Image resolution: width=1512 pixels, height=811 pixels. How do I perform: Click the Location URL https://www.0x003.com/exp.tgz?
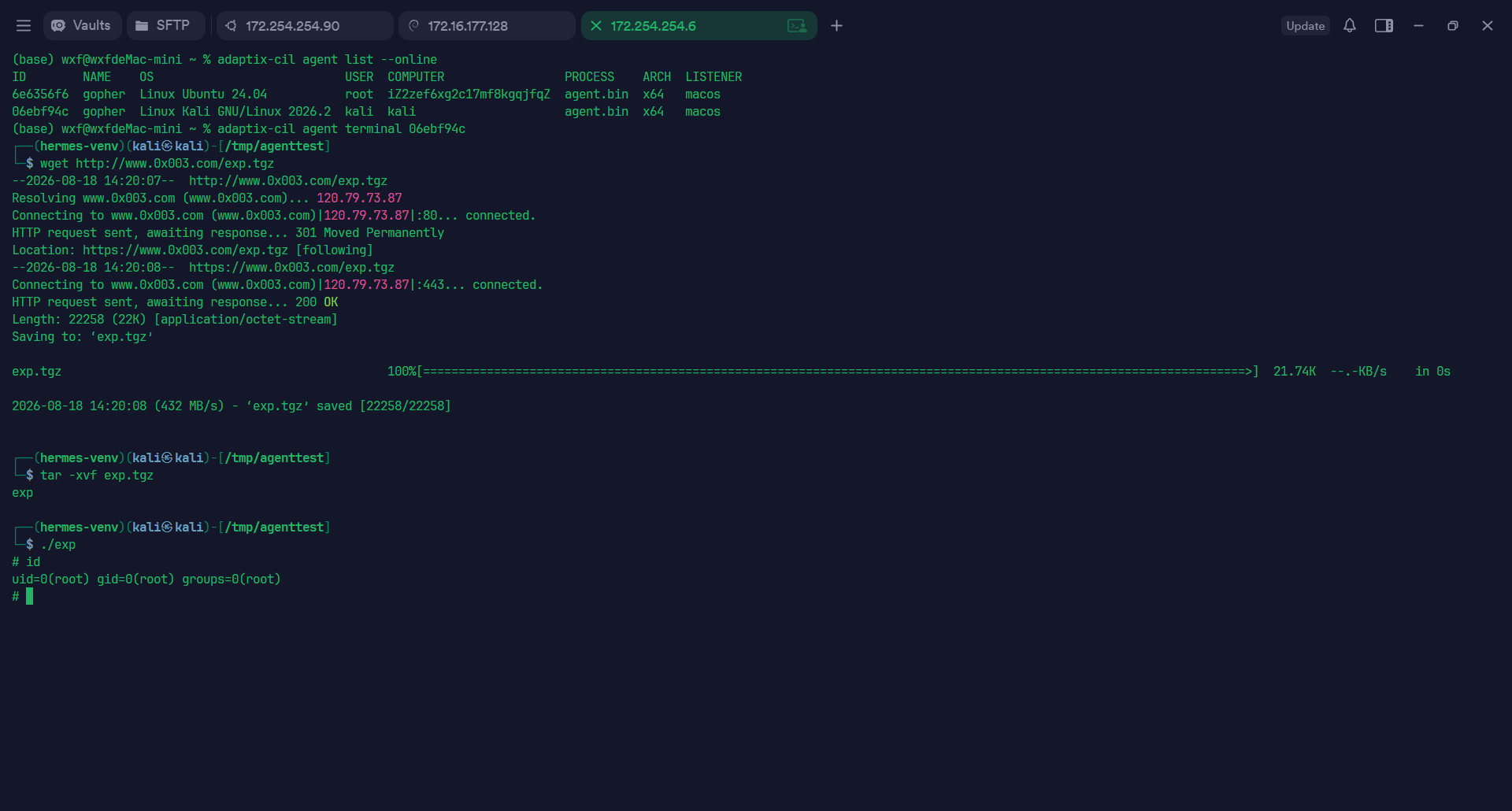[185, 250]
